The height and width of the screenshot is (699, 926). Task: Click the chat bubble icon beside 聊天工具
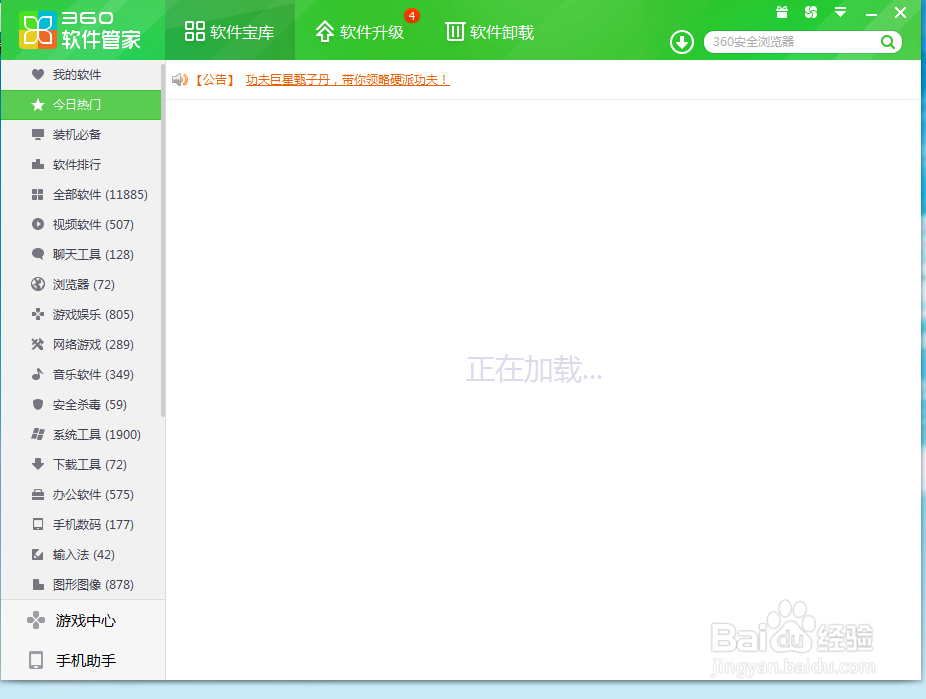pos(38,254)
